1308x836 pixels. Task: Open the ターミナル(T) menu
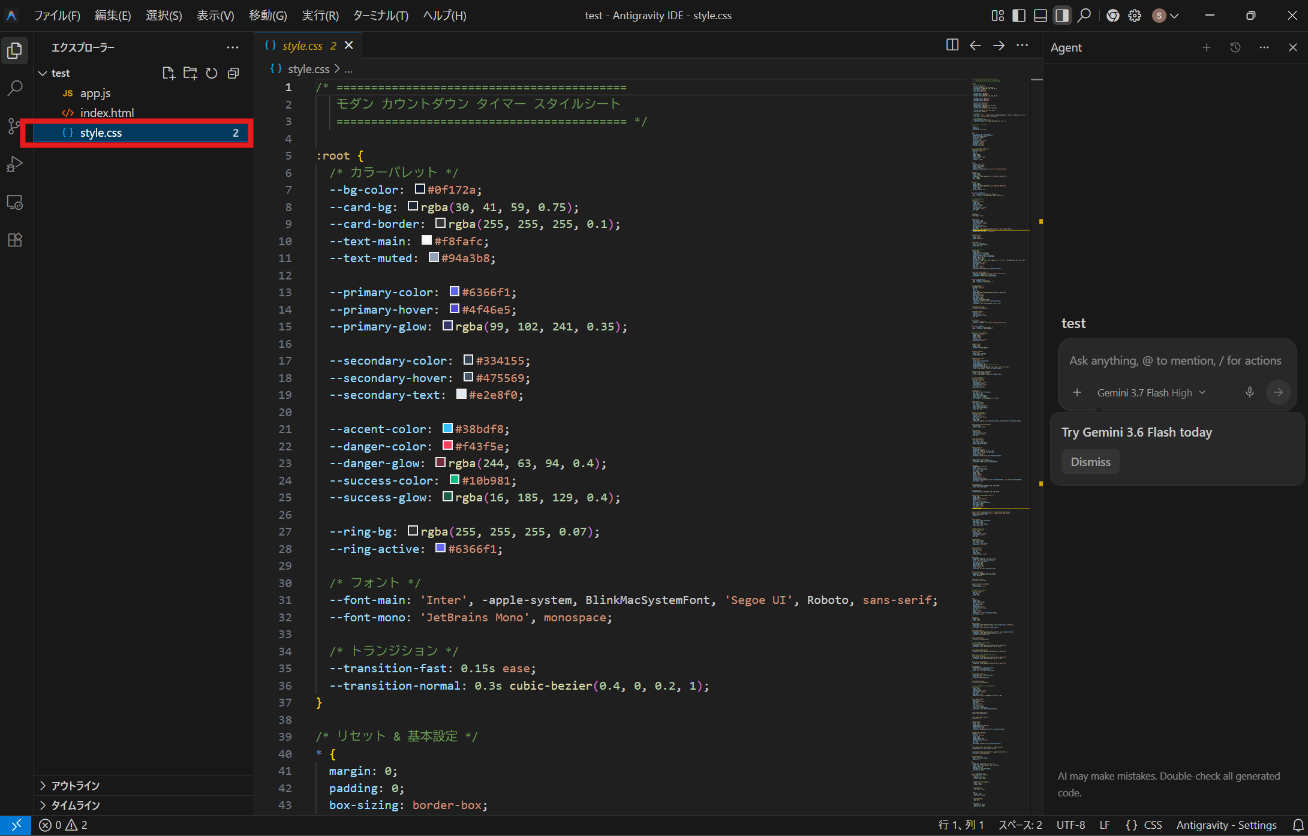tap(380, 16)
